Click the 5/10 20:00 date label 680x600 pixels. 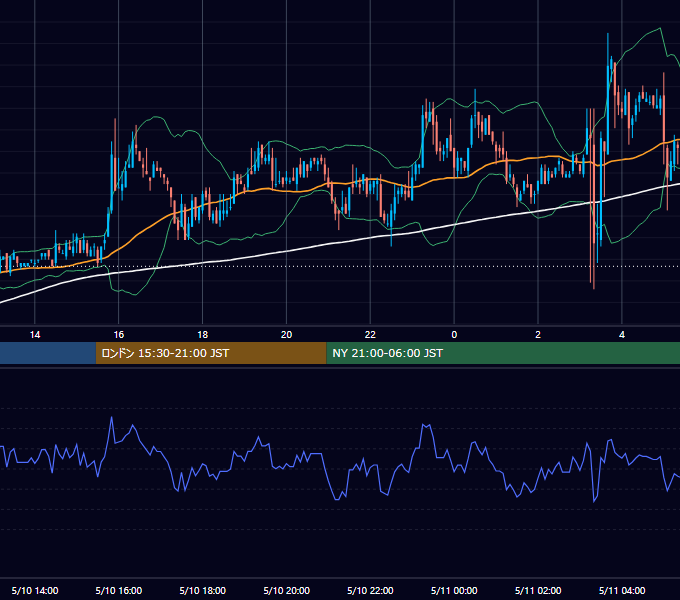(286, 590)
